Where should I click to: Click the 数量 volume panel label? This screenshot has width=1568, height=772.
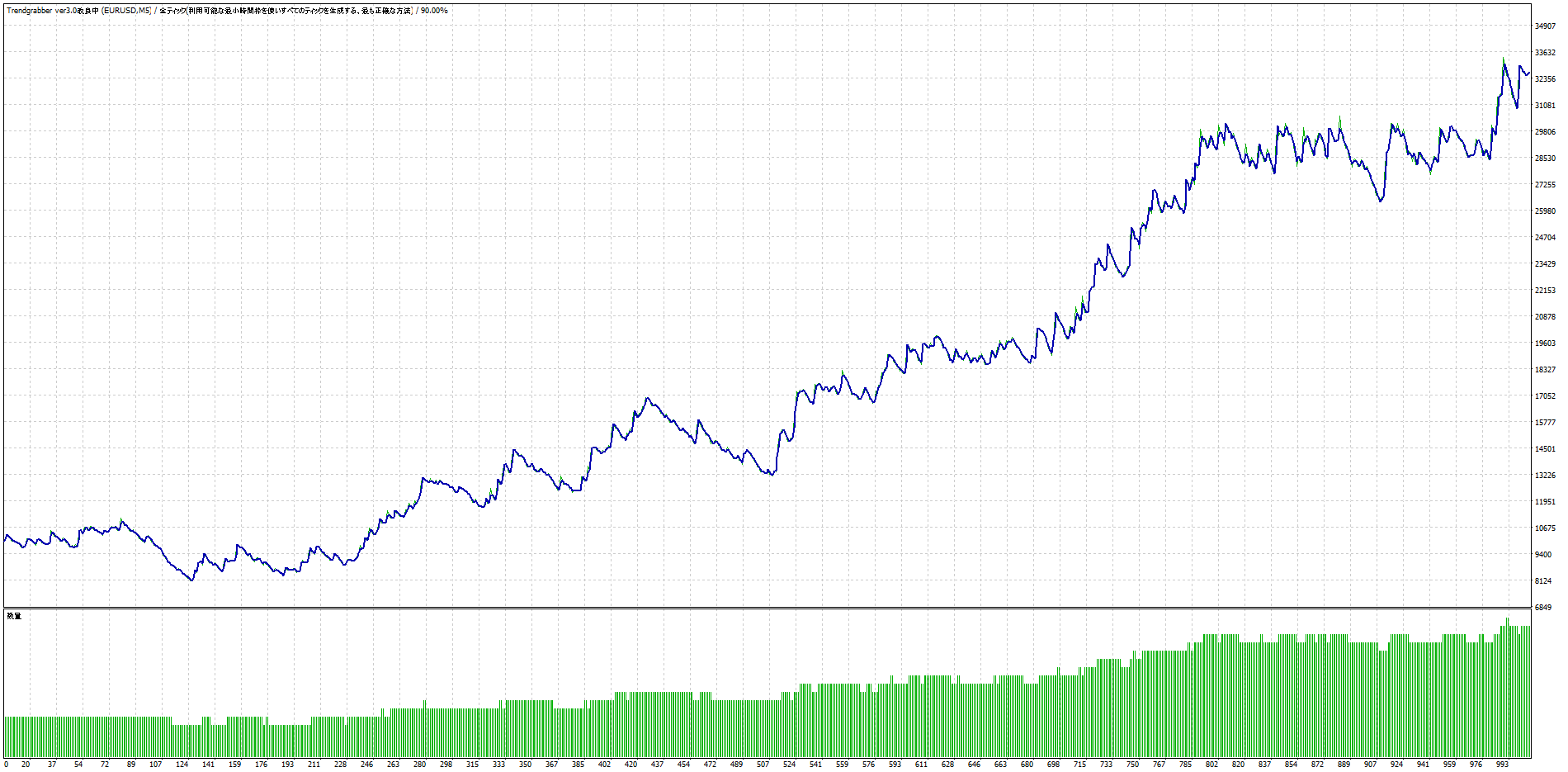click(14, 616)
